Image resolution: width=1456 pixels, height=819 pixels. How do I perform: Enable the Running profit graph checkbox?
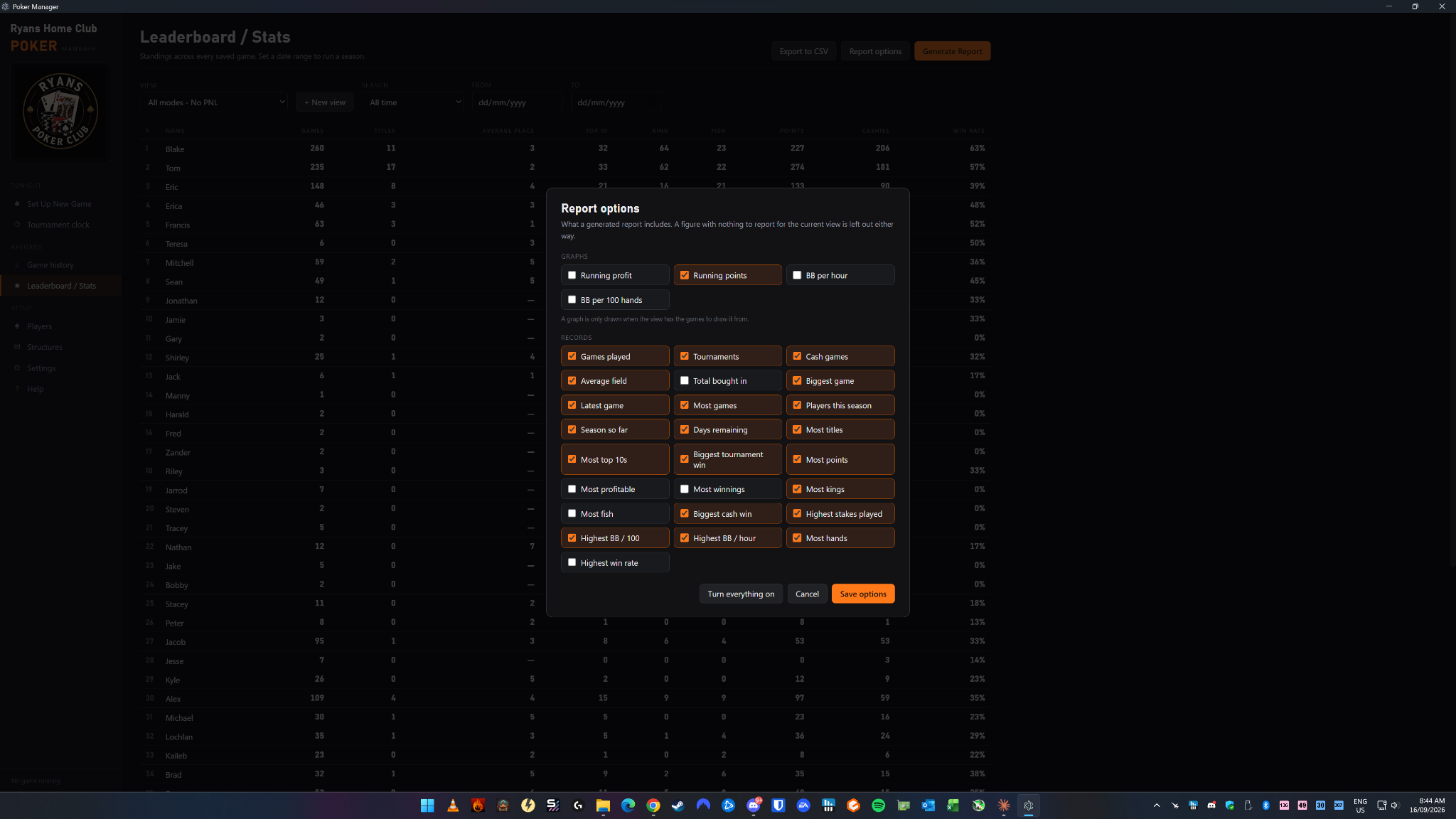pyautogui.click(x=572, y=275)
